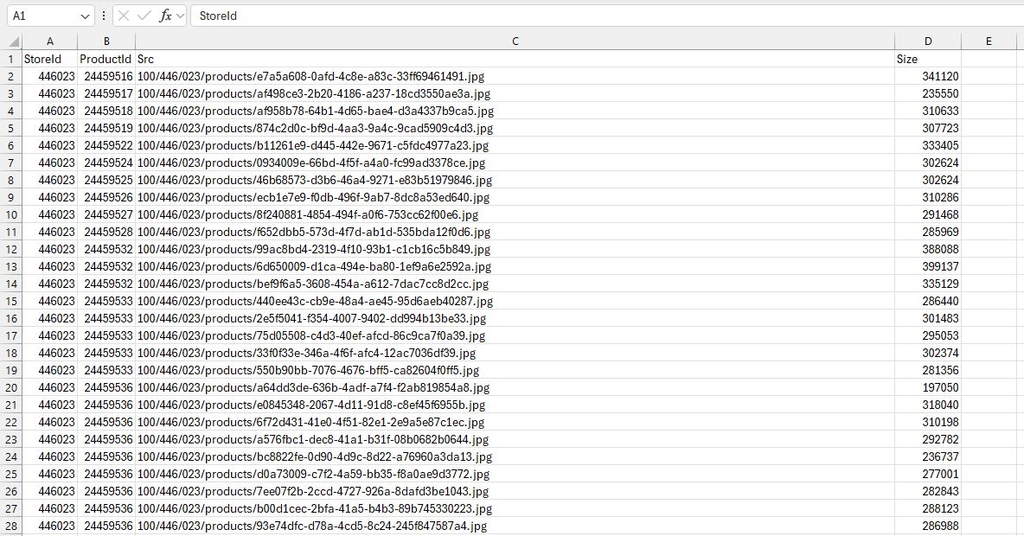The image size is (1024, 536).
Task: Select column D header
Action: click(927, 41)
